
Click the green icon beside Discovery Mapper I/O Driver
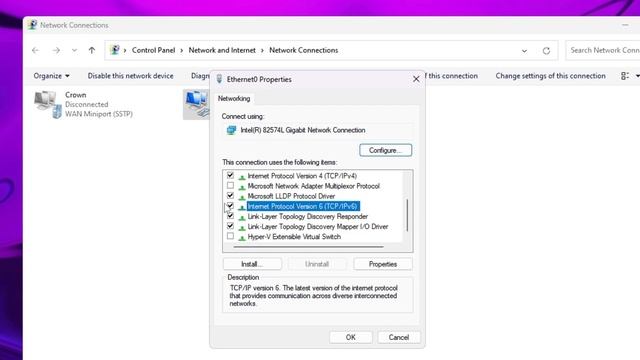pyautogui.click(x=242, y=228)
